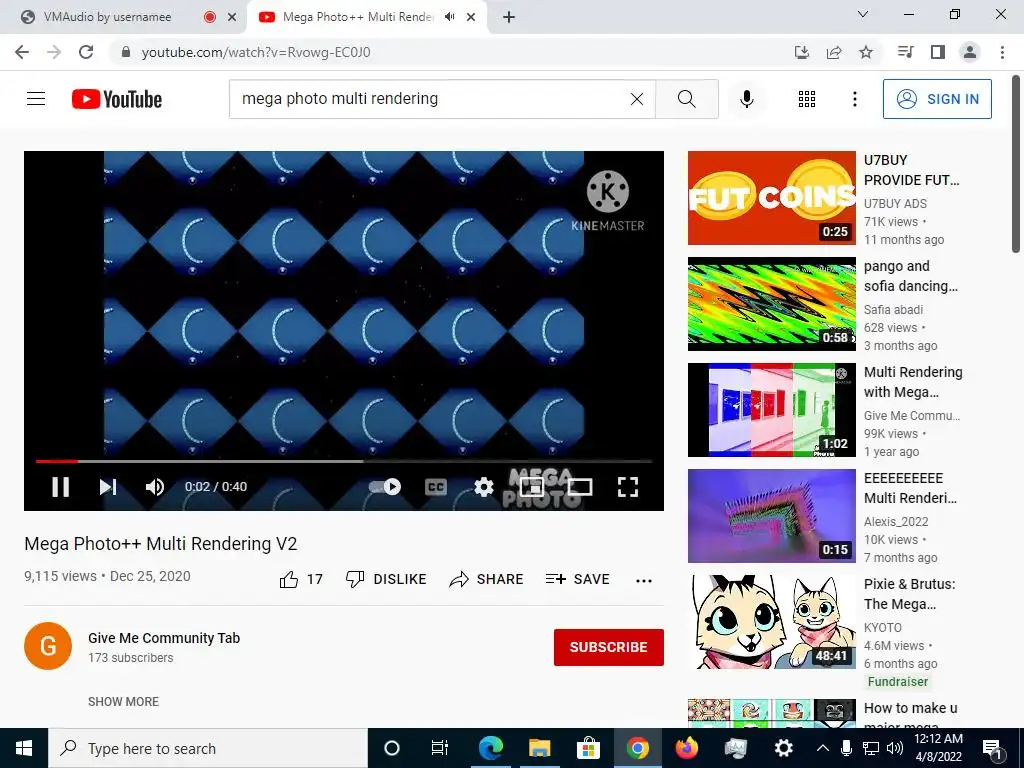1024x768 pixels.
Task: Open Firefox from the taskbar
Action: (686, 748)
